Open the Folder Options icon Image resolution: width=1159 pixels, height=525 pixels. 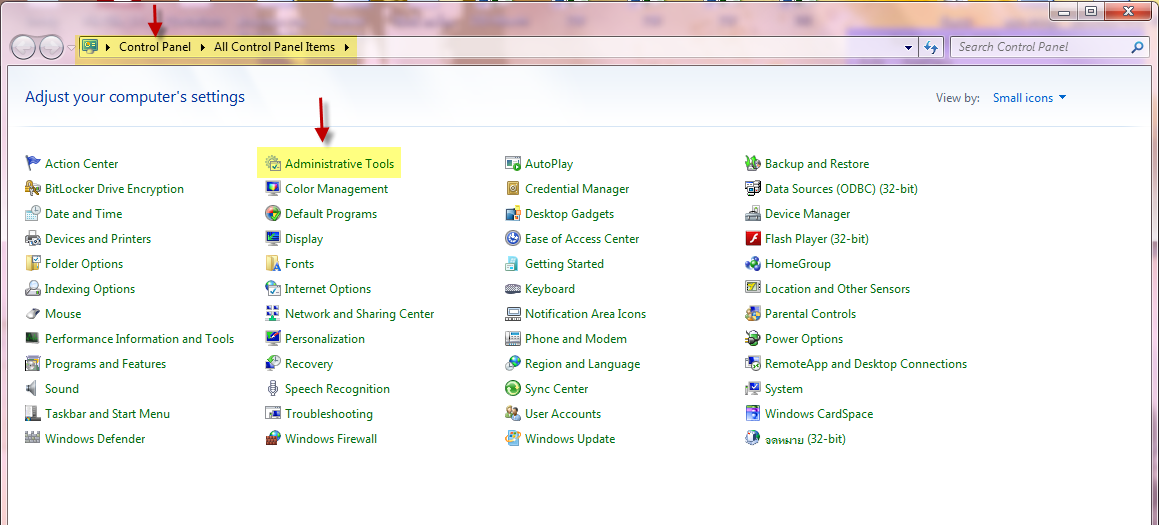pyautogui.click(x=33, y=264)
